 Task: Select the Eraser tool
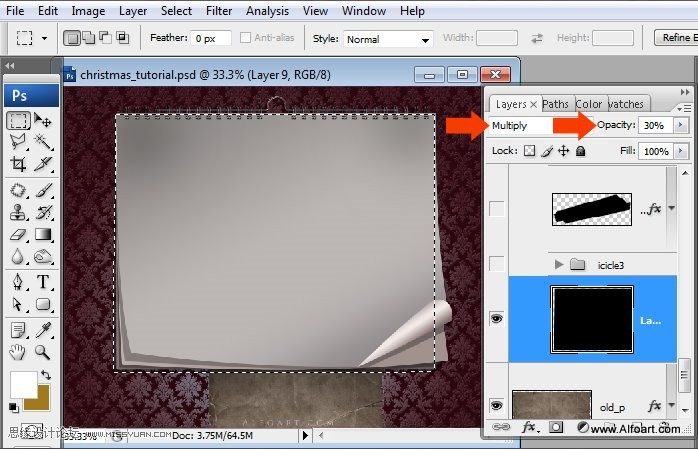coord(18,235)
